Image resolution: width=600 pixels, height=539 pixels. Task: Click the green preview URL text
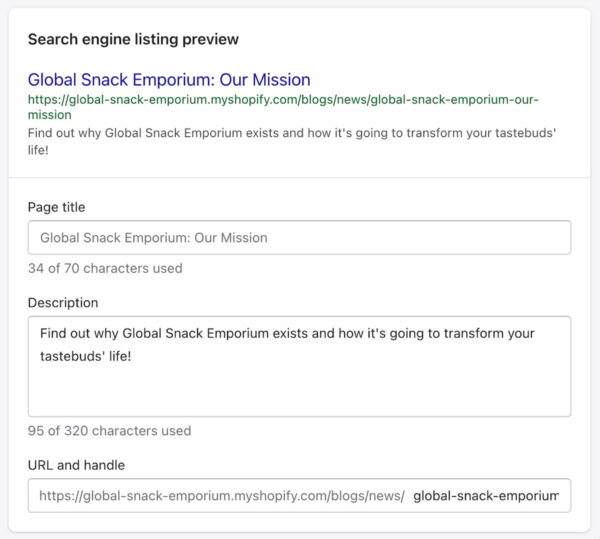283,107
